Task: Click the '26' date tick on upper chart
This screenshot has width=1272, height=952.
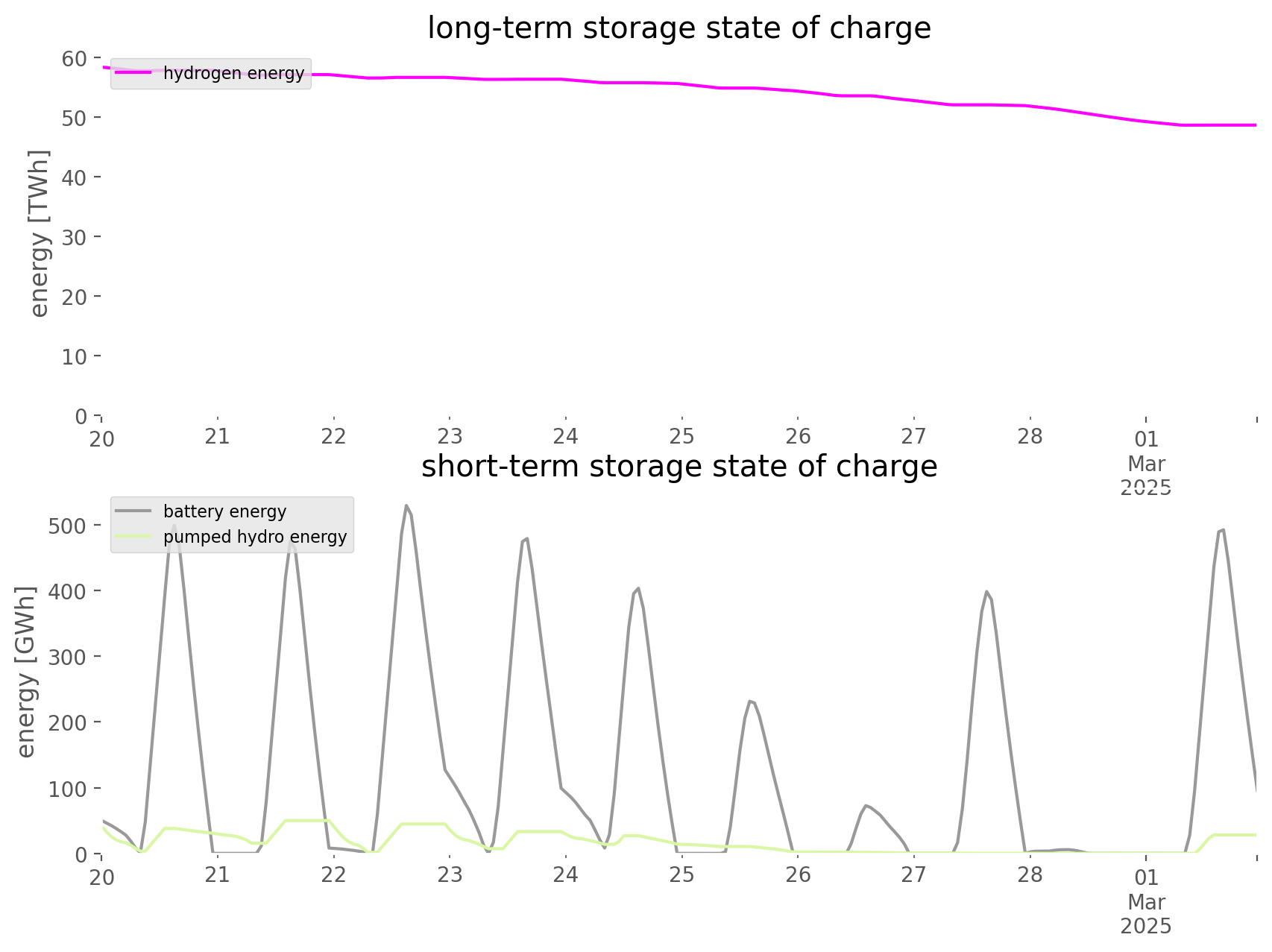Action: pyautogui.click(x=798, y=436)
